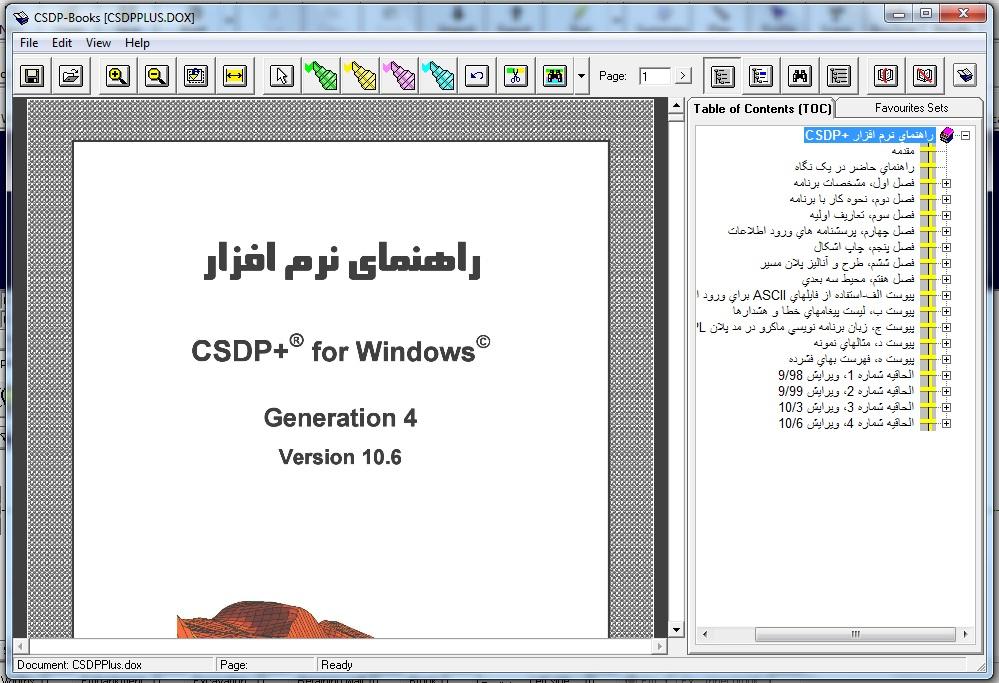The image size is (999, 683).
Task: Open the Help menu
Action: tap(137, 43)
